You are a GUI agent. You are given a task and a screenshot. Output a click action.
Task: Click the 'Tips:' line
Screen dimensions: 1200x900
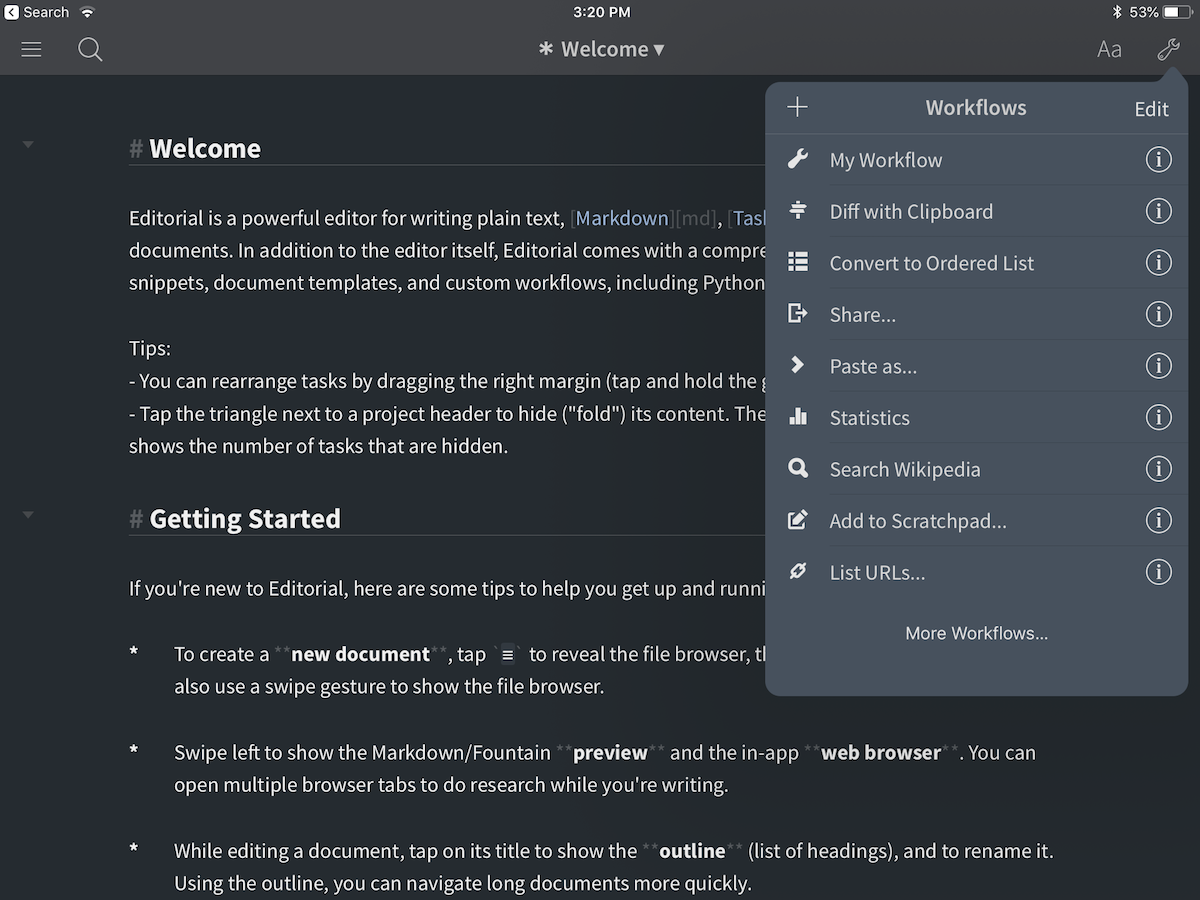point(150,348)
